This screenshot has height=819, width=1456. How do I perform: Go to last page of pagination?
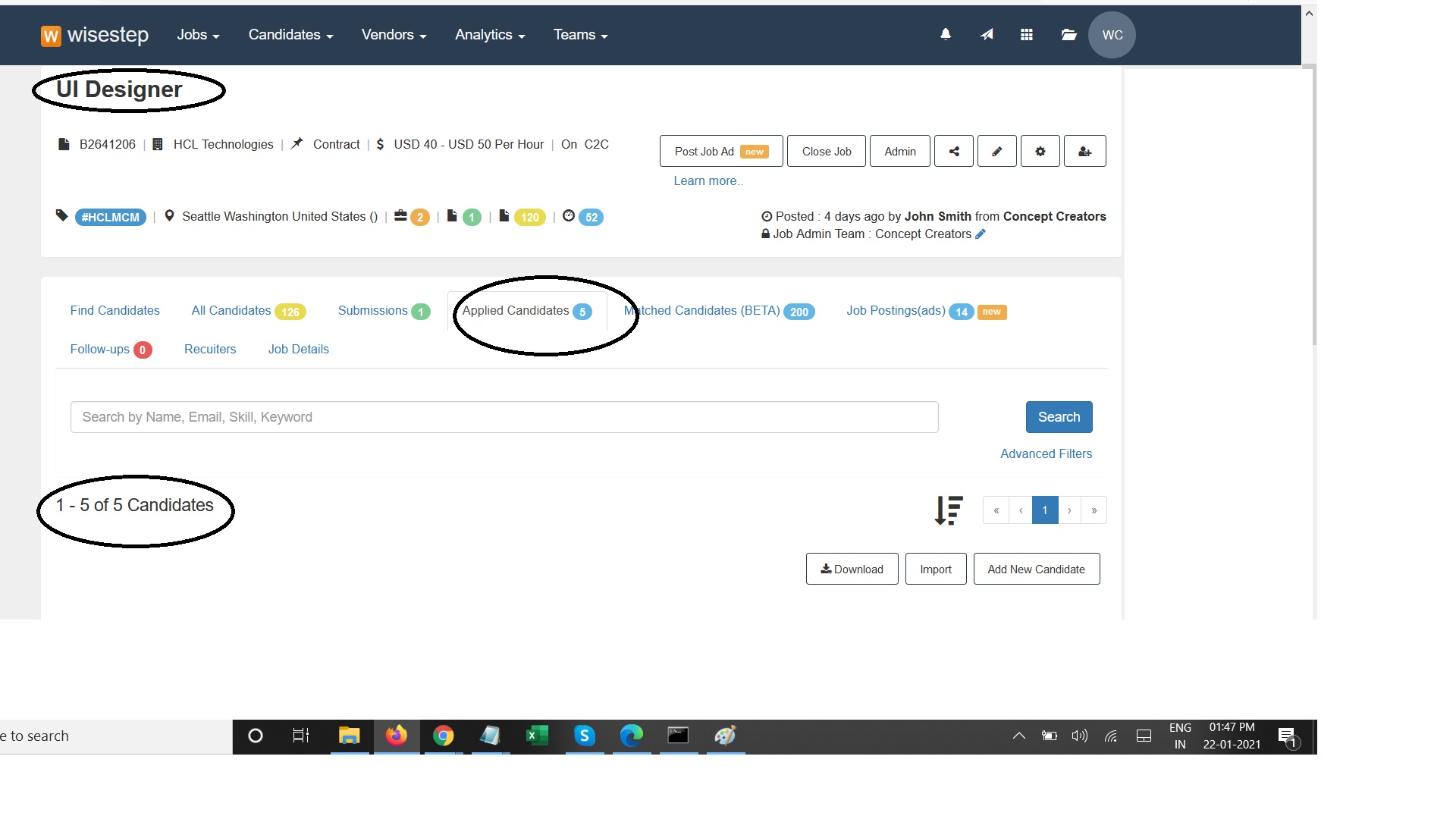pyautogui.click(x=1094, y=510)
